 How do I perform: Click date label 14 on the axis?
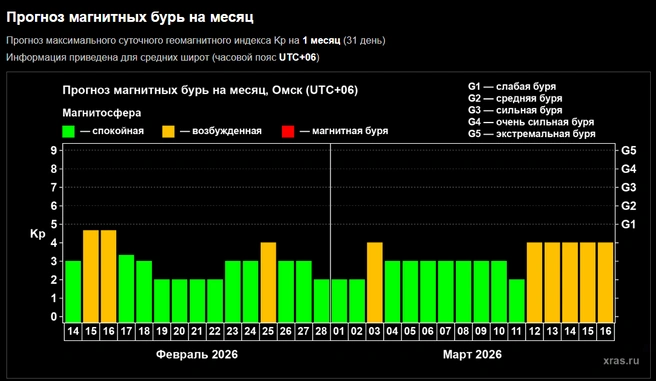(x=73, y=332)
